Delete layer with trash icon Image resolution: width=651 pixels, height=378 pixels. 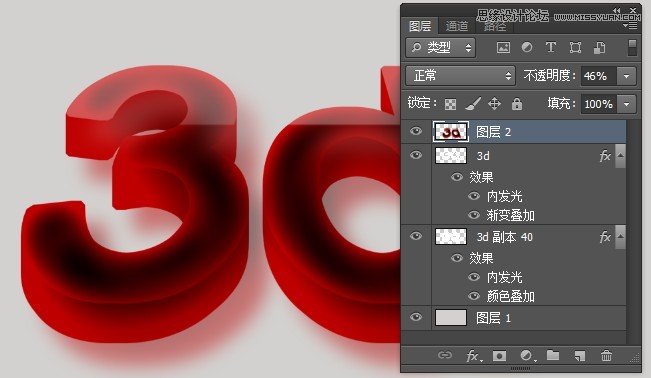tap(606, 356)
